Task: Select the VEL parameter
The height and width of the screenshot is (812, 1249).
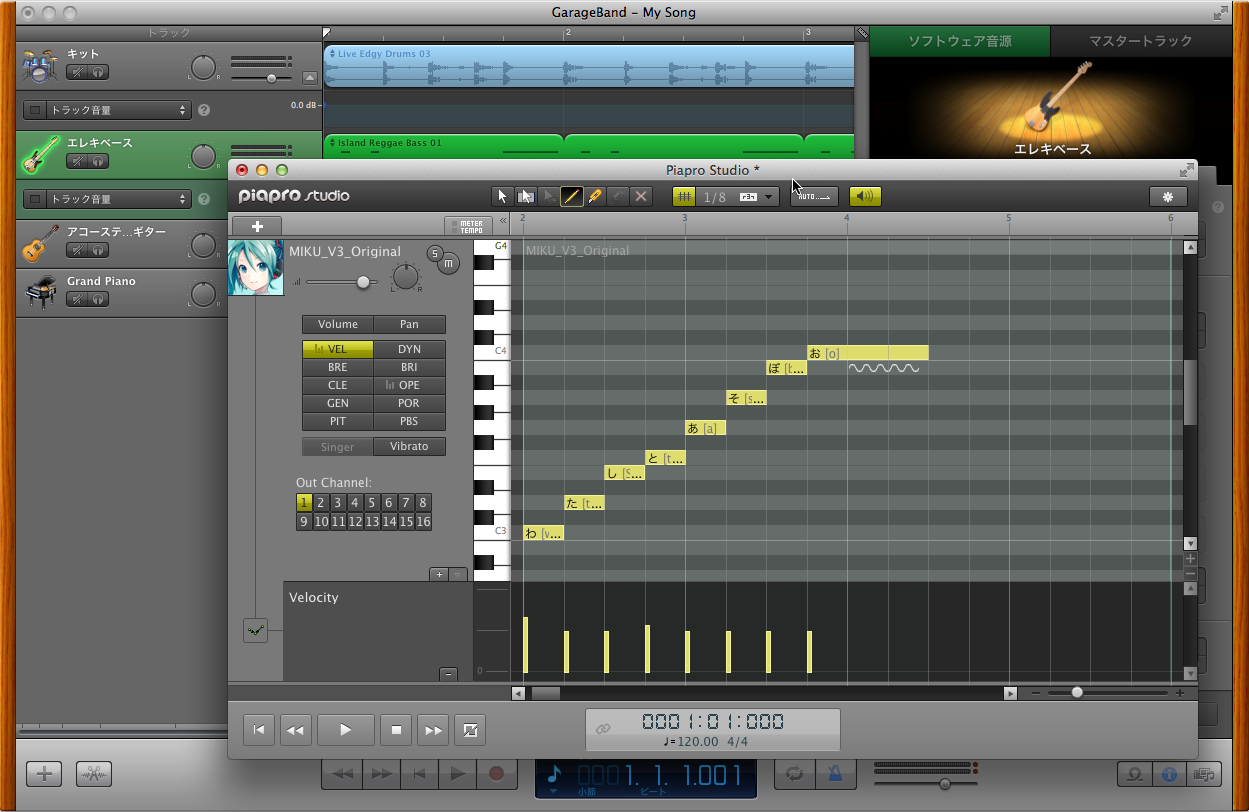Action: (x=338, y=349)
